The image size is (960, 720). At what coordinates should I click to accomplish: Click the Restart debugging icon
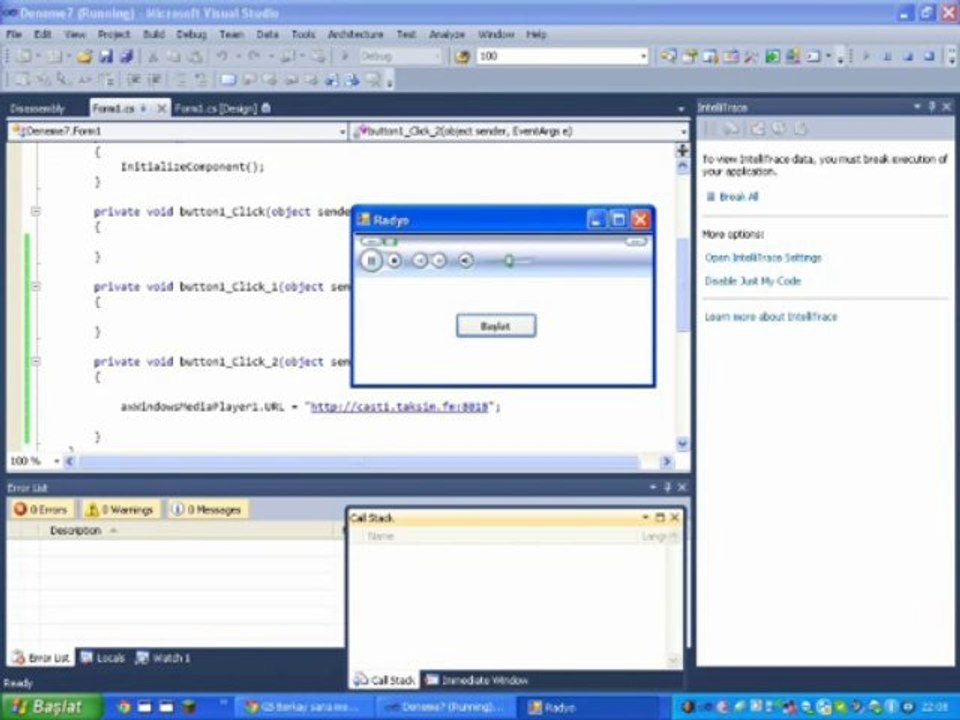coord(929,56)
